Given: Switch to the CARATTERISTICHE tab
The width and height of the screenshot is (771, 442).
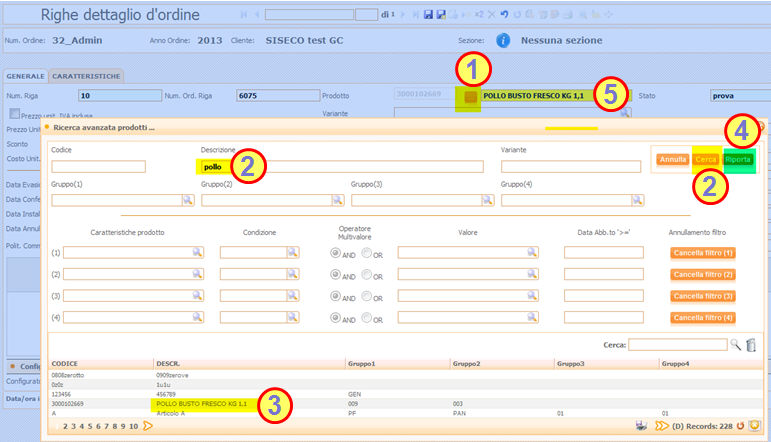Looking at the screenshot, I should click(87, 76).
